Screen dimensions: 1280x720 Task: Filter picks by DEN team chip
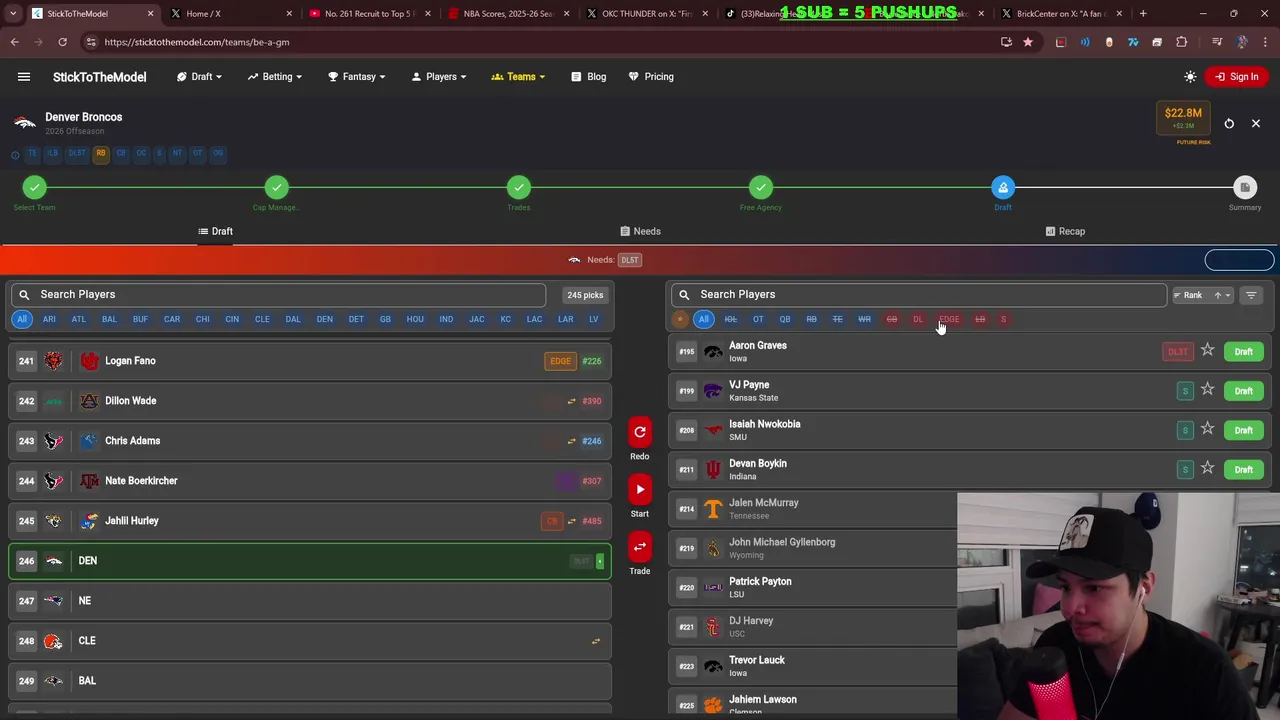324,319
